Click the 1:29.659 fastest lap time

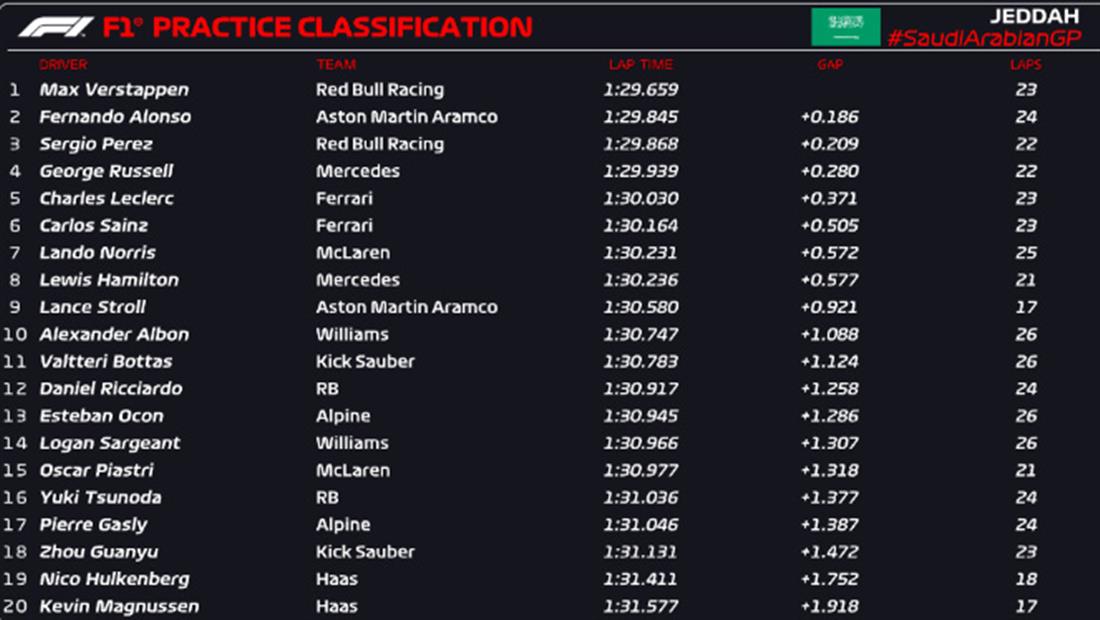[640, 90]
